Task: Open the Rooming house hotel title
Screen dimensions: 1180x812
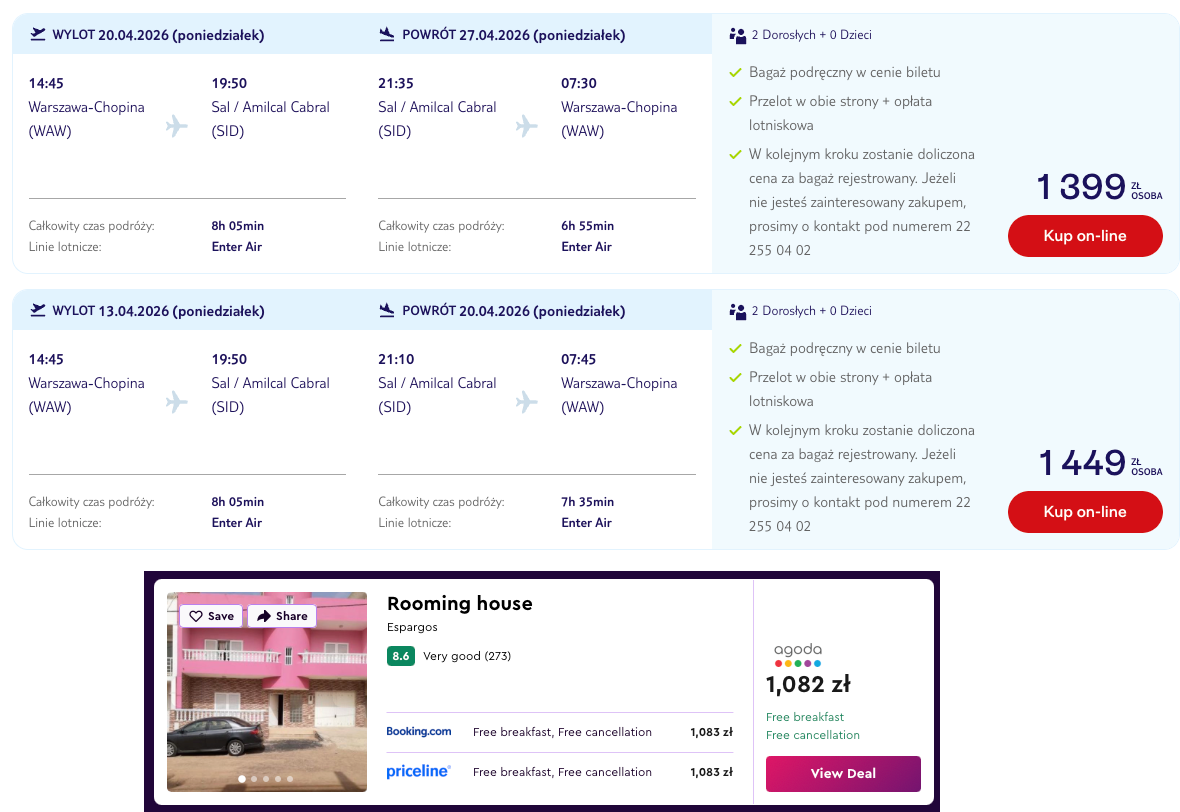Action: point(460,603)
